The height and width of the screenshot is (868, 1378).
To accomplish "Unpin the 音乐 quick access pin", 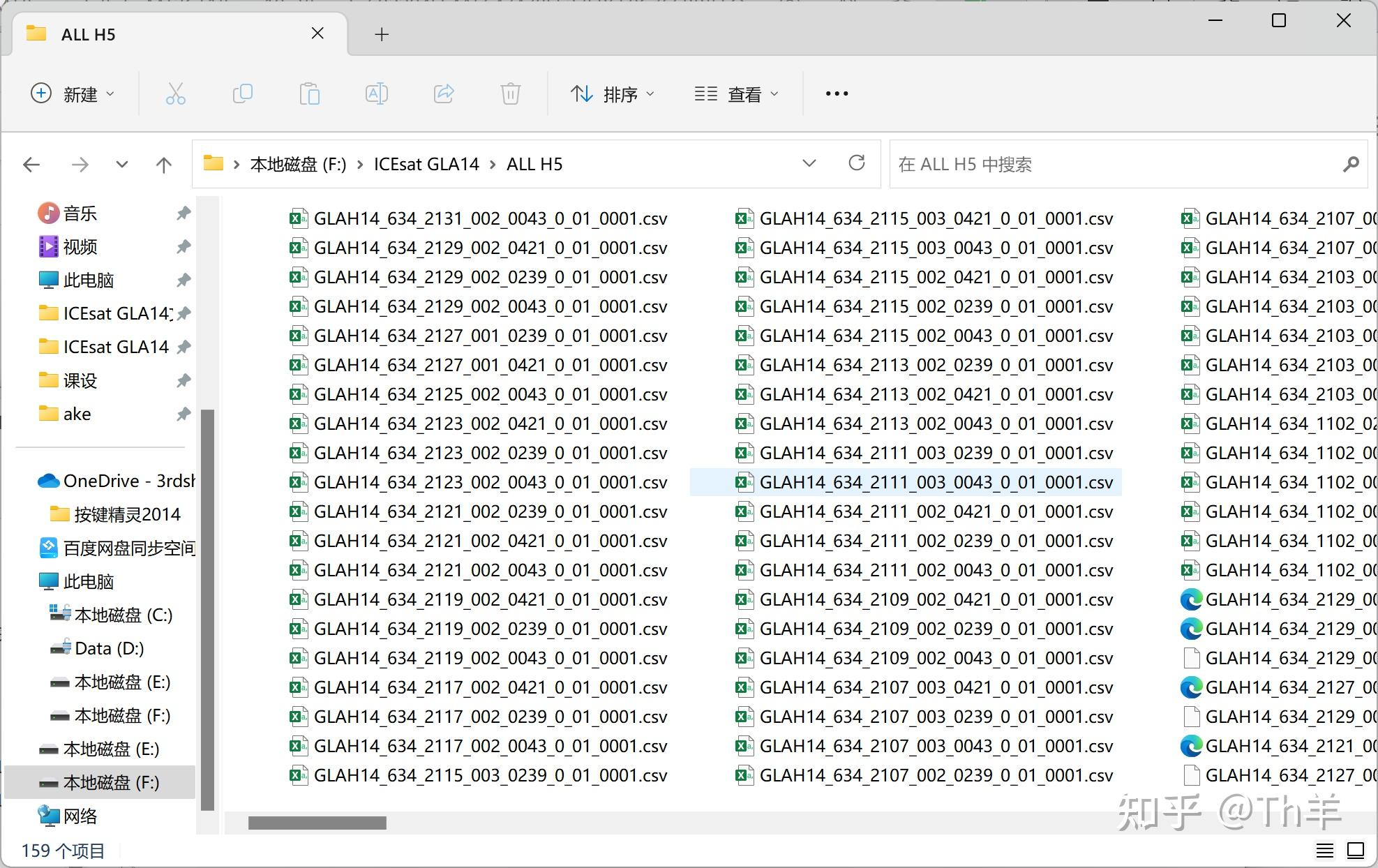I will point(184,213).
